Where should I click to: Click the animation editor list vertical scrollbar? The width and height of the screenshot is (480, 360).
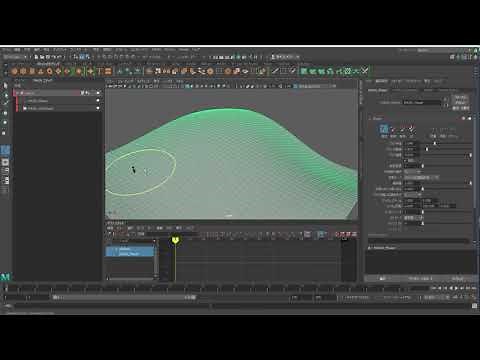tap(156, 258)
